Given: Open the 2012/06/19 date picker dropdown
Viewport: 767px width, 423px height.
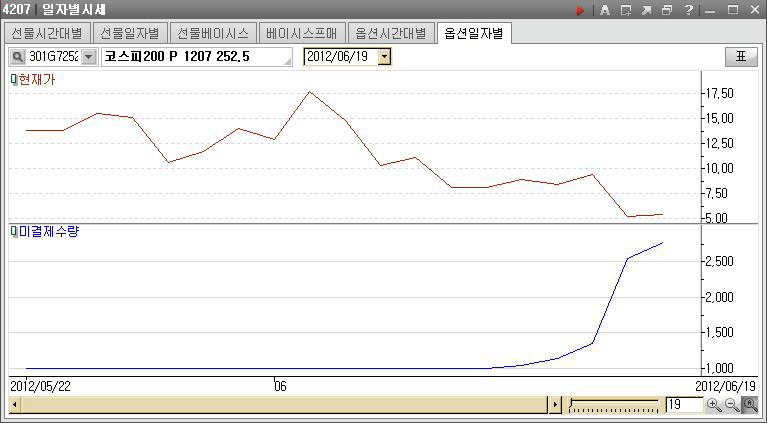Looking at the screenshot, I should [x=384, y=57].
